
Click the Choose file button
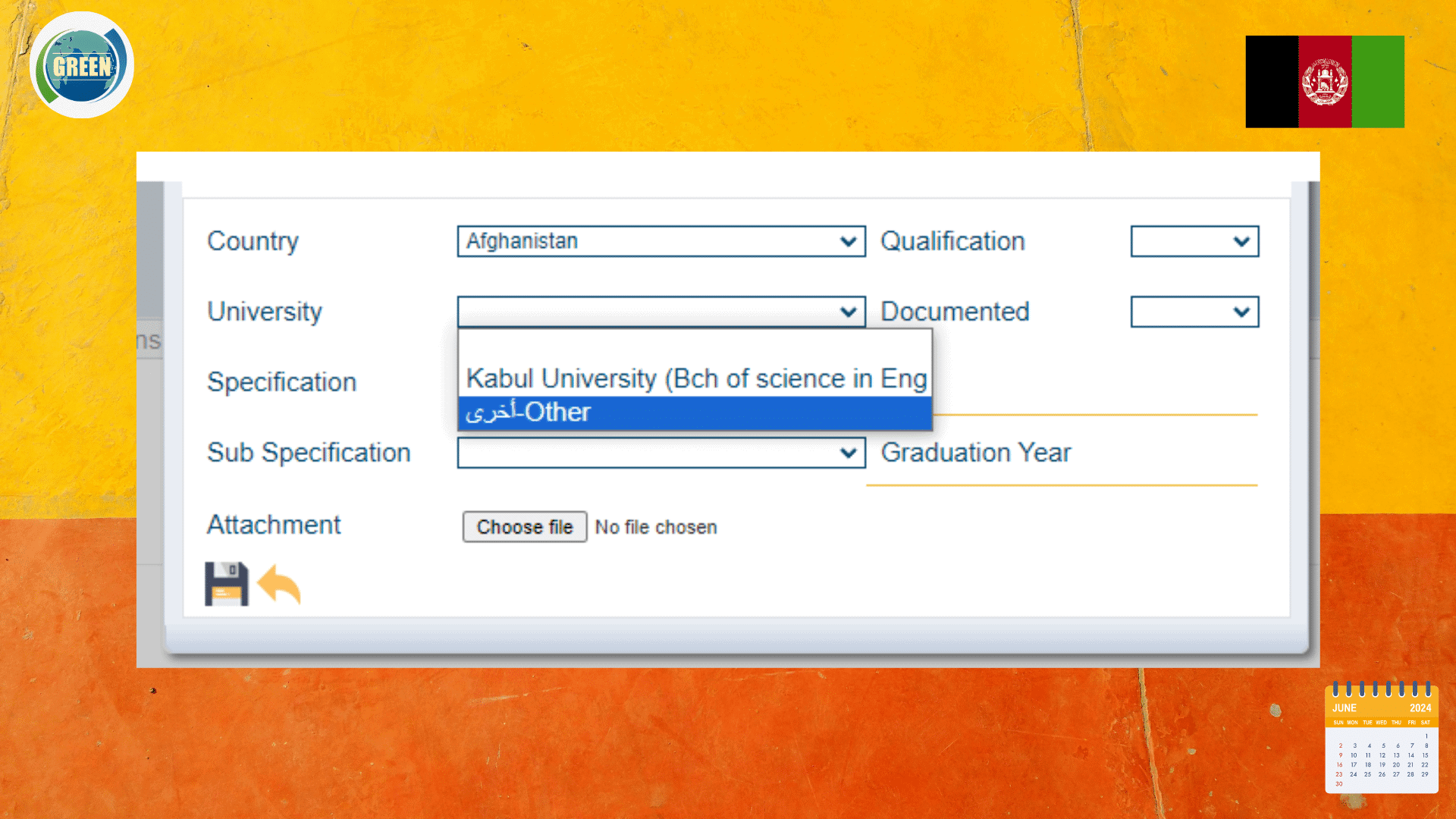coord(524,527)
